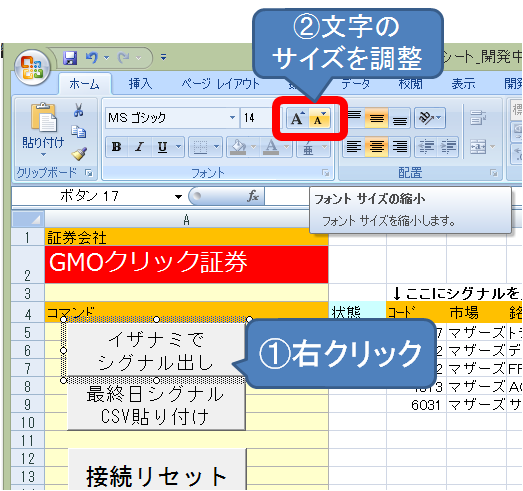Image resolution: width=523 pixels, height=491 pixels.
Task: Open the 挿入 ribbon tab
Action: 140,84
